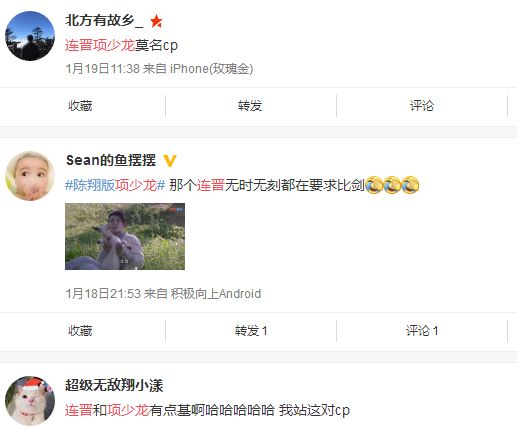Open username 北方有故乡_
Image resolution: width=518 pixels, height=428 pixels.
point(104,21)
